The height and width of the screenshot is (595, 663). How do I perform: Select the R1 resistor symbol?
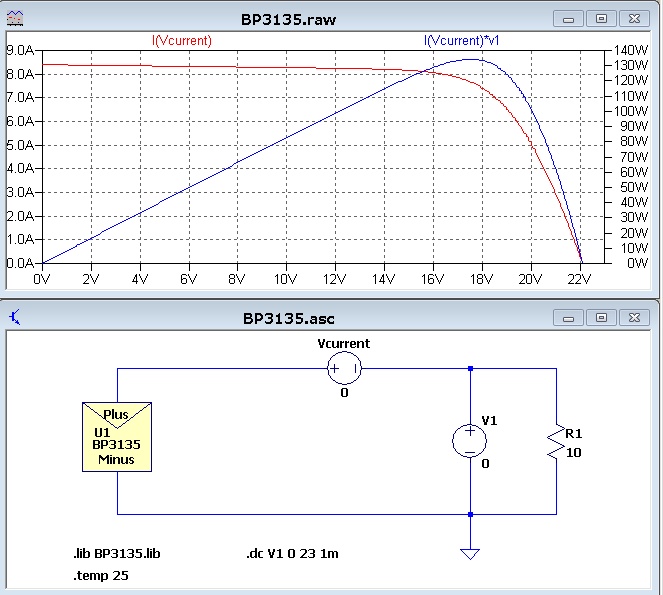pos(556,441)
